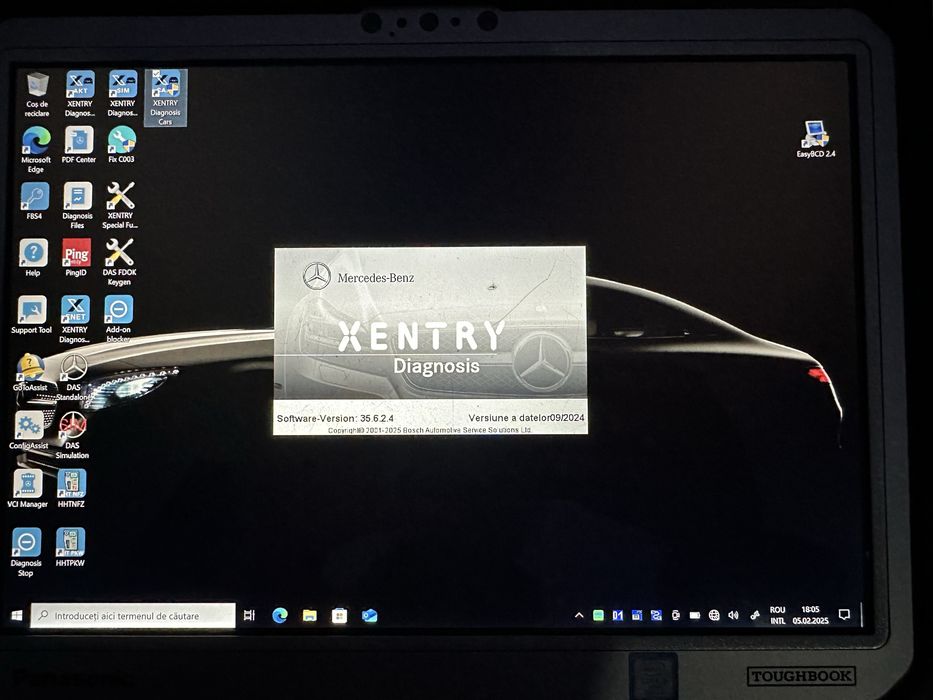Open the notification action center
933x700 pixels.
point(844,615)
